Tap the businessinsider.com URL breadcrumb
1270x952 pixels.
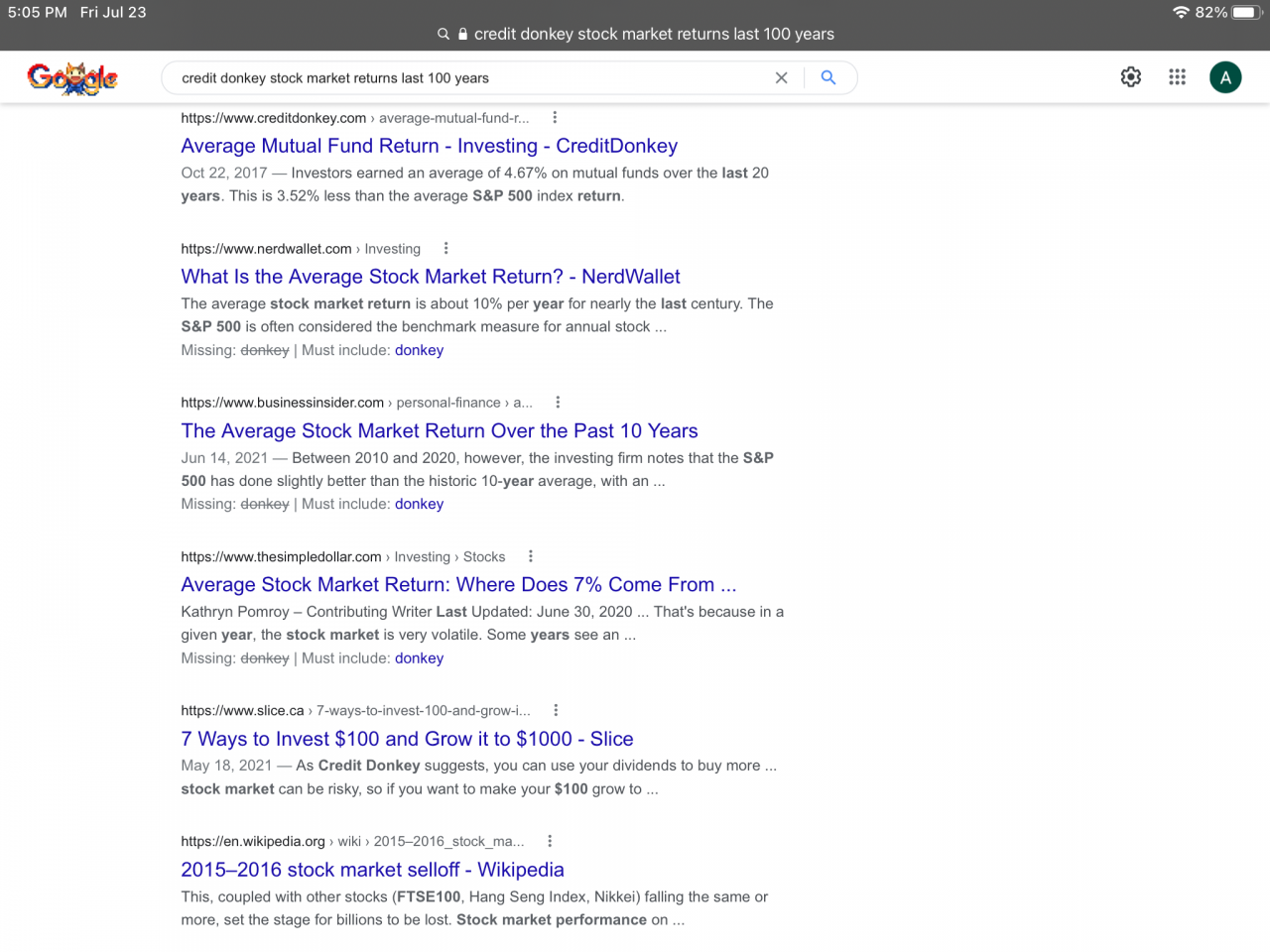357,403
